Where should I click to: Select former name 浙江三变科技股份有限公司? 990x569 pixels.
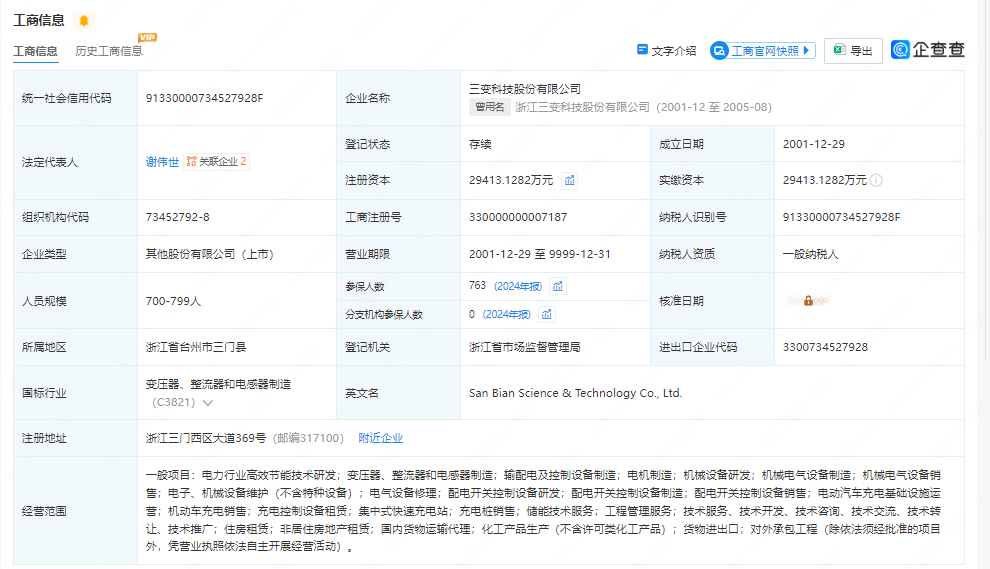[x=582, y=107]
